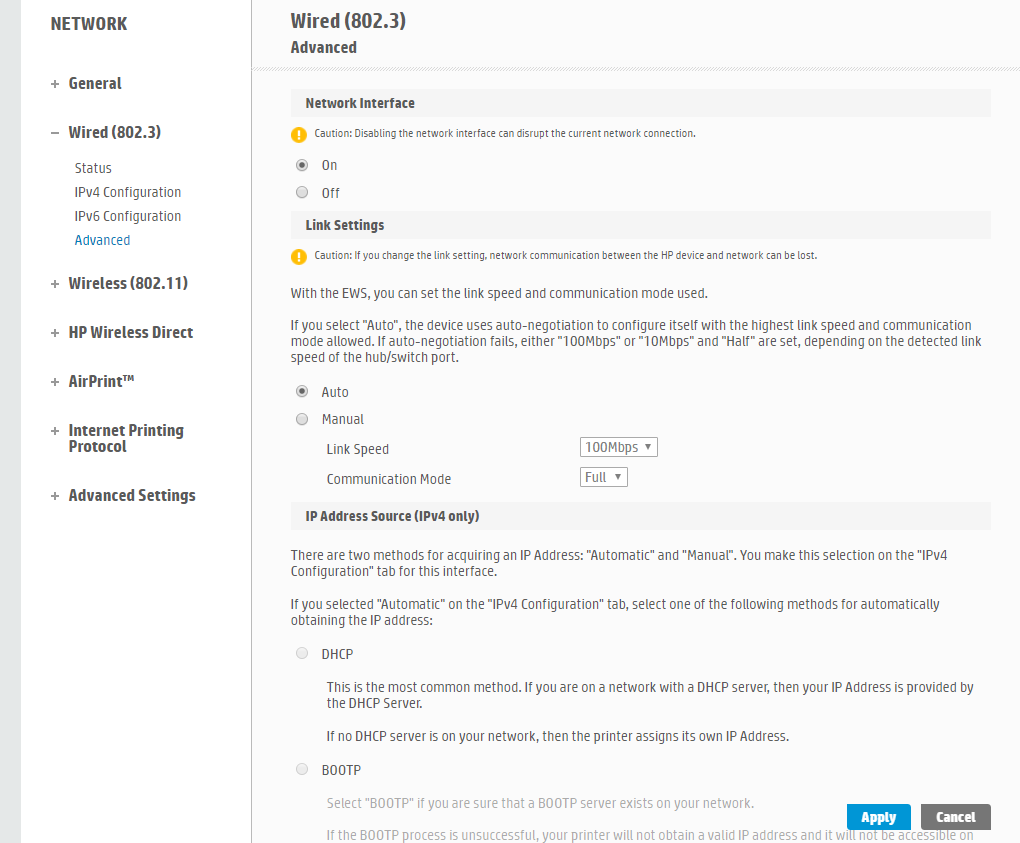
Task: Expand the AirPrint section
Action: click(101, 382)
